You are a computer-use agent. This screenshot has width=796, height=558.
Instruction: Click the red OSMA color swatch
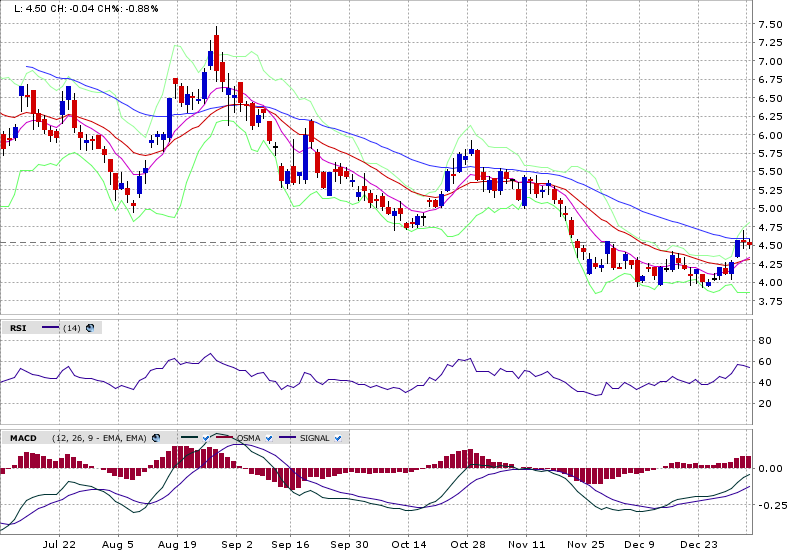[224, 438]
